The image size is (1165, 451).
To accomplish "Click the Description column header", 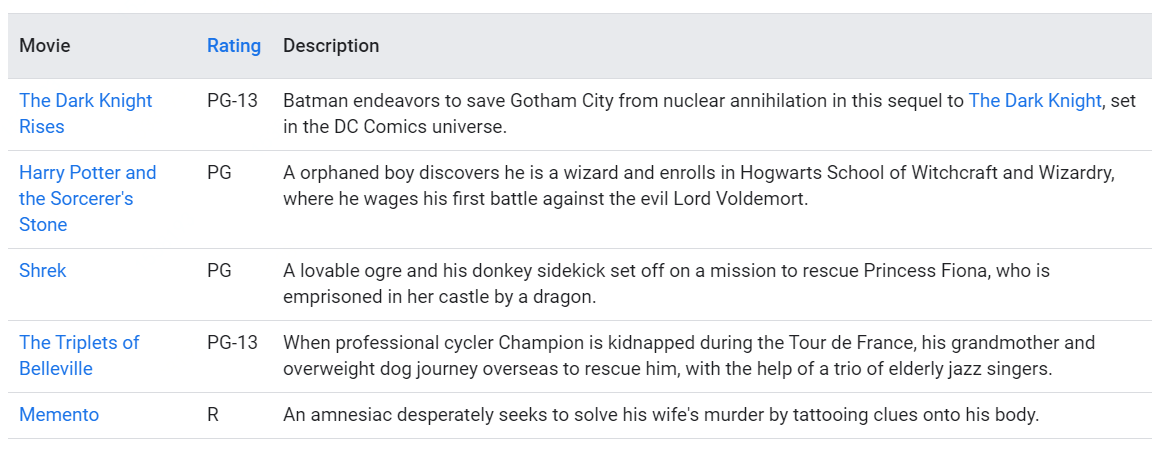I will [x=331, y=46].
